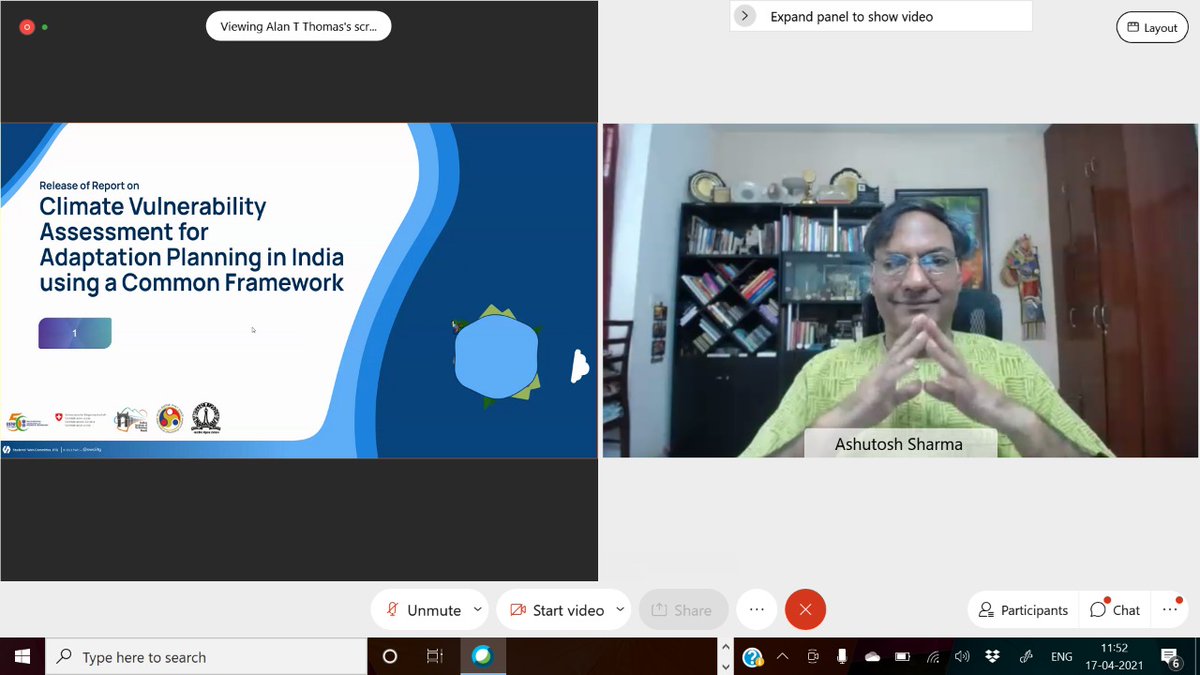Screen dimensions: 1200x675
Task: Click the volume speaker tray icon
Action: coord(962,657)
